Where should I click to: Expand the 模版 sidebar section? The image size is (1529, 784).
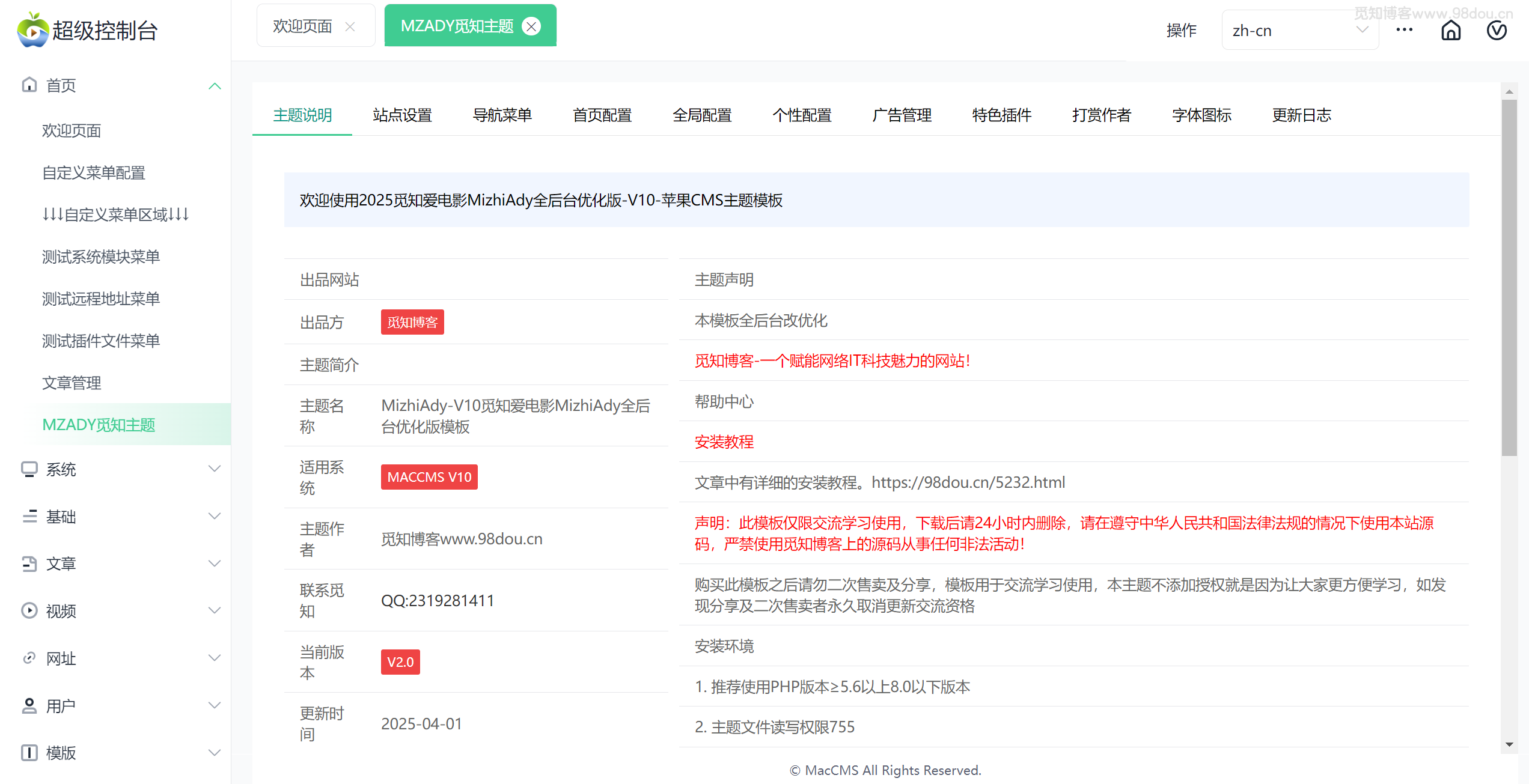pos(215,753)
